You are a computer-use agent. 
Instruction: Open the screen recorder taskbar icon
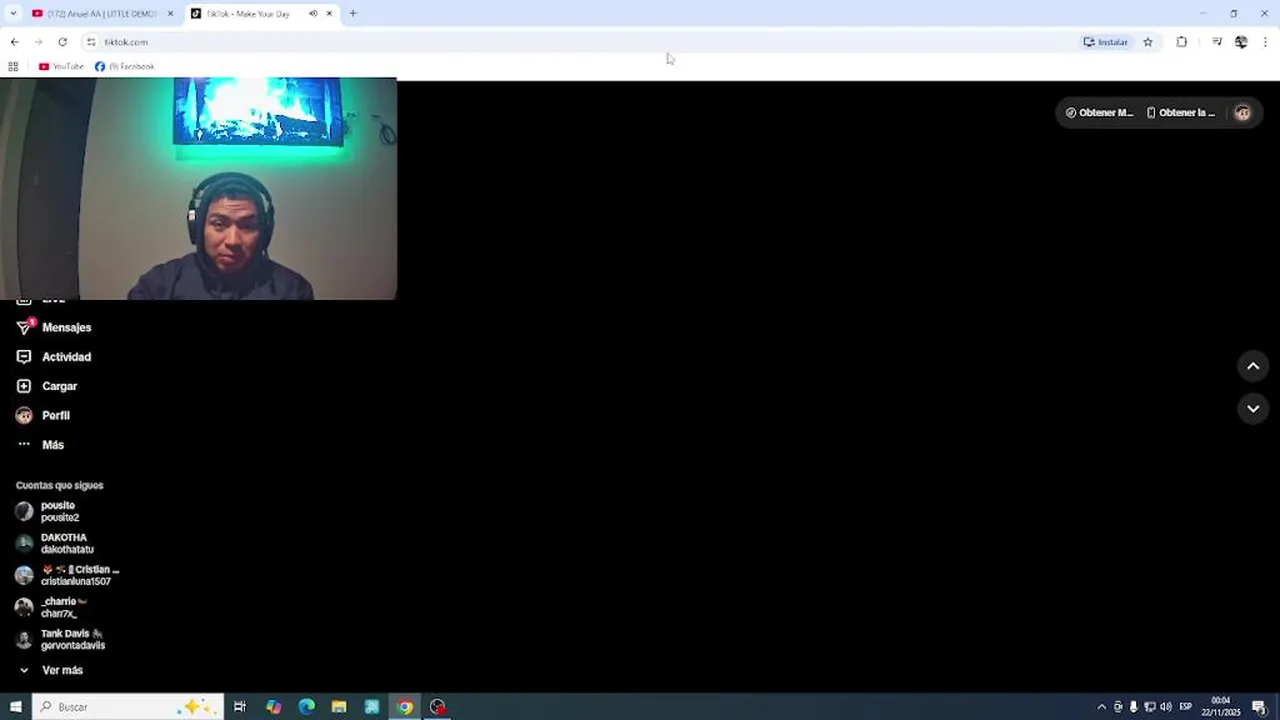[x=437, y=707]
